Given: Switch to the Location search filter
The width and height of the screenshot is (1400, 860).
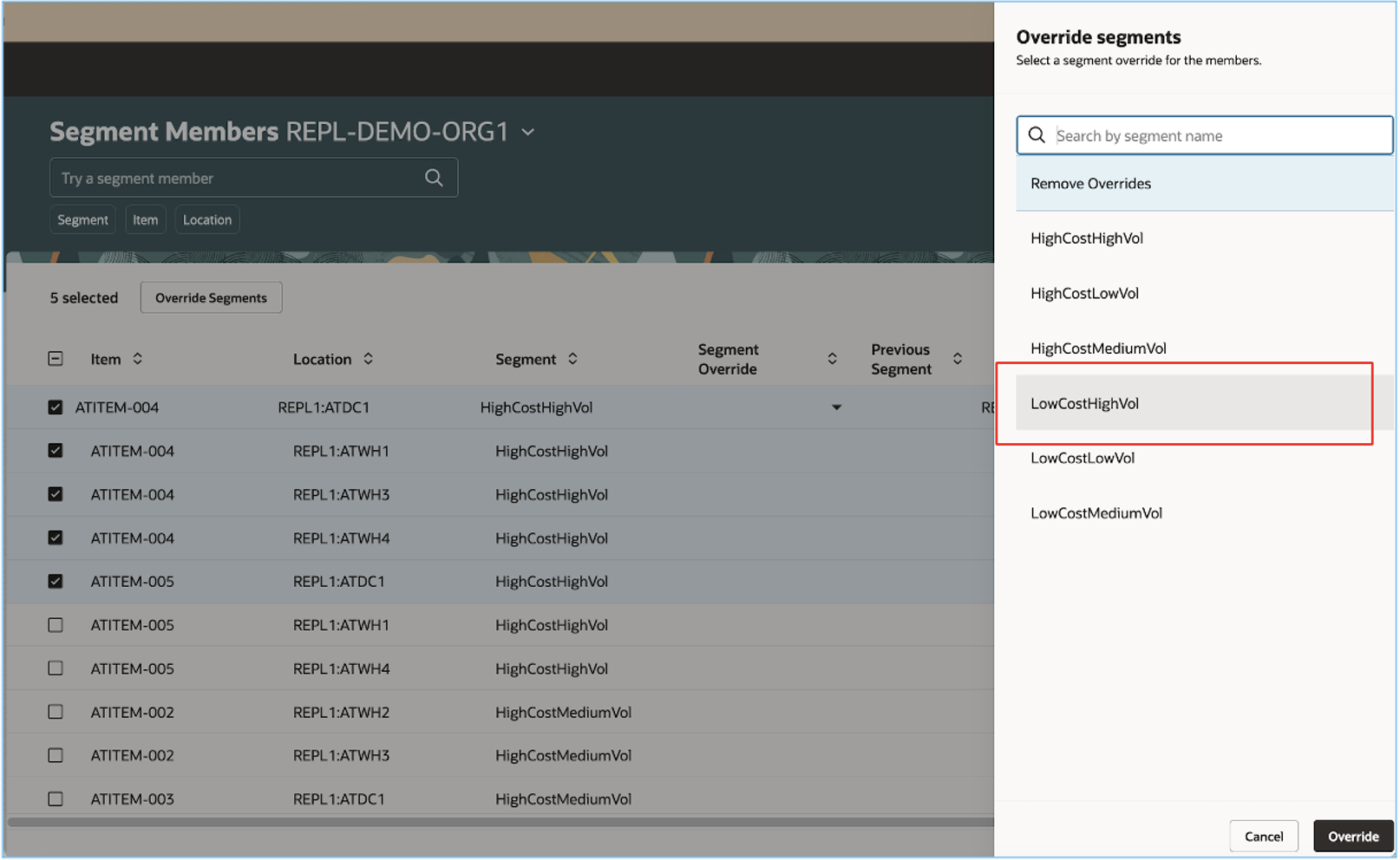Looking at the screenshot, I should (206, 219).
